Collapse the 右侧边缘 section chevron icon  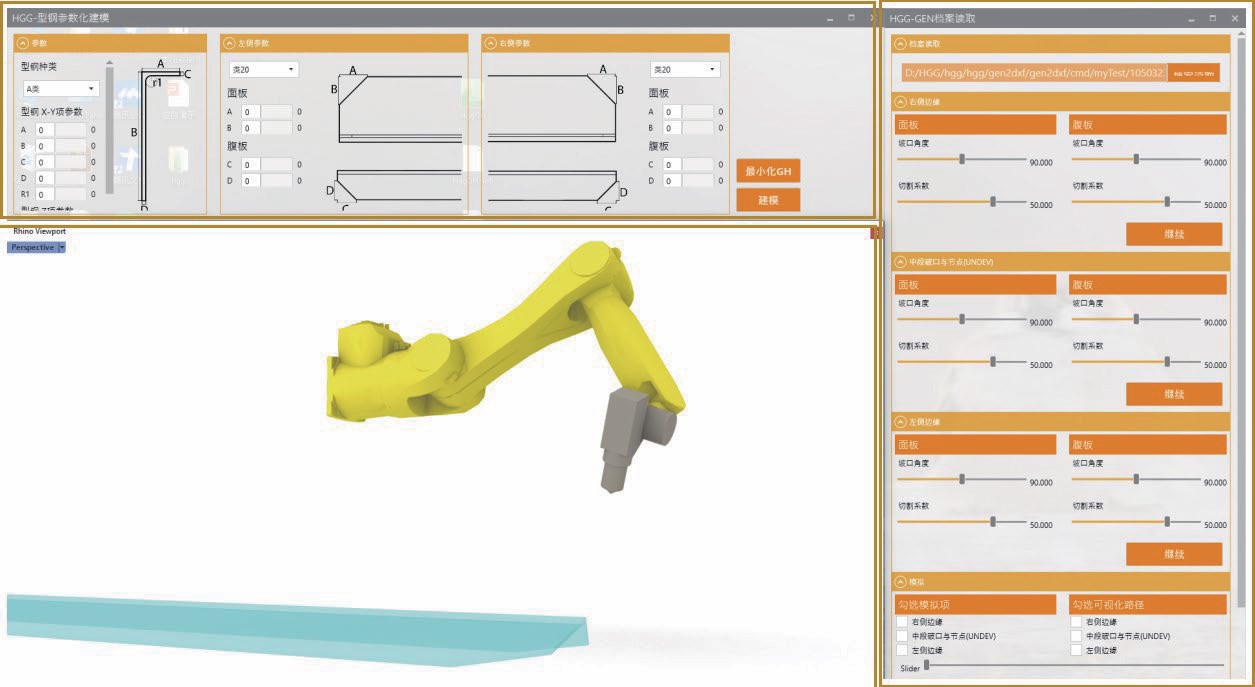(x=900, y=102)
